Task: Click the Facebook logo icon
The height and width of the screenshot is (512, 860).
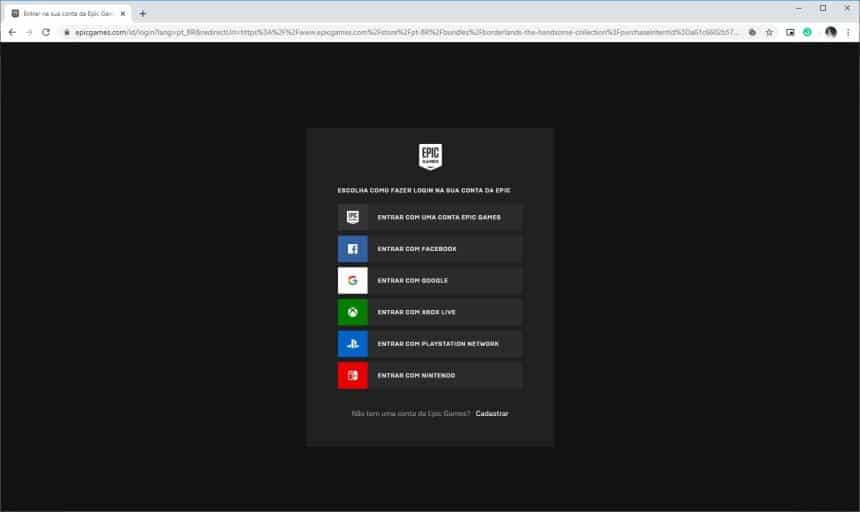Action: [353, 249]
